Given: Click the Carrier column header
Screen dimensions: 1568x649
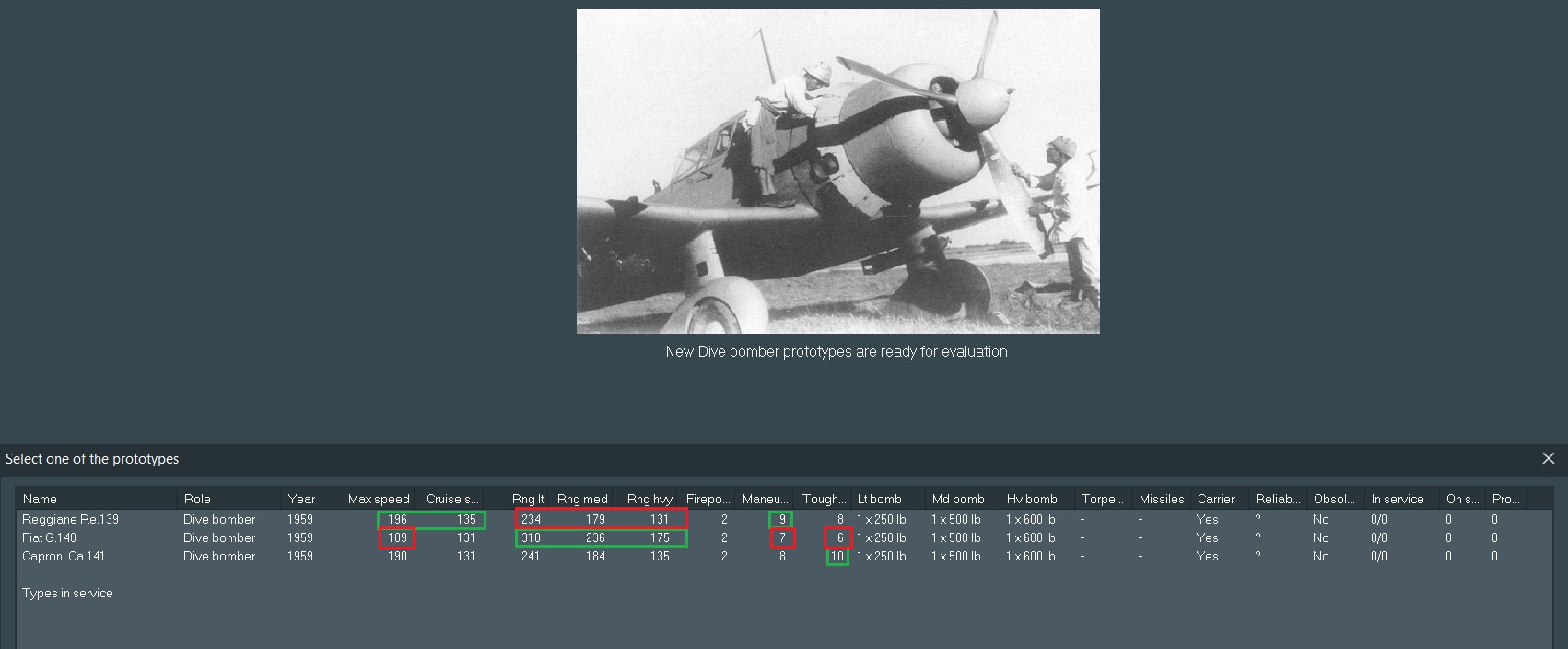Looking at the screenshot, I should [1221, 499].
